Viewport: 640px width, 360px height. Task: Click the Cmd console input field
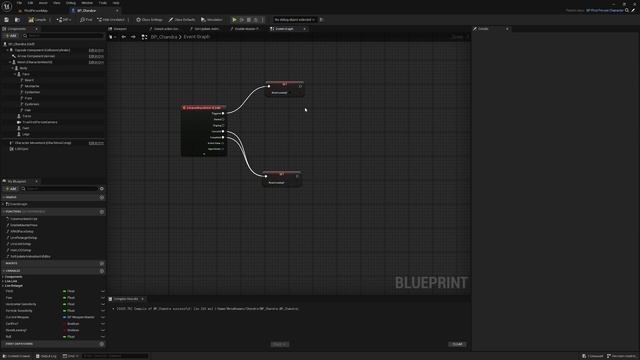pos(115,356)
